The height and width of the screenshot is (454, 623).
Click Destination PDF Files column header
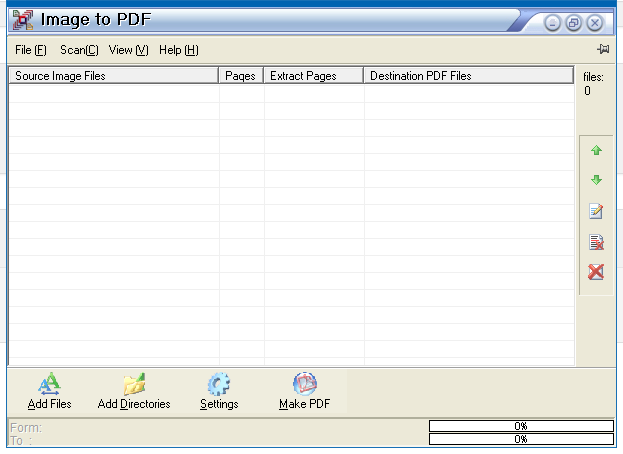(x=469, y=75)
